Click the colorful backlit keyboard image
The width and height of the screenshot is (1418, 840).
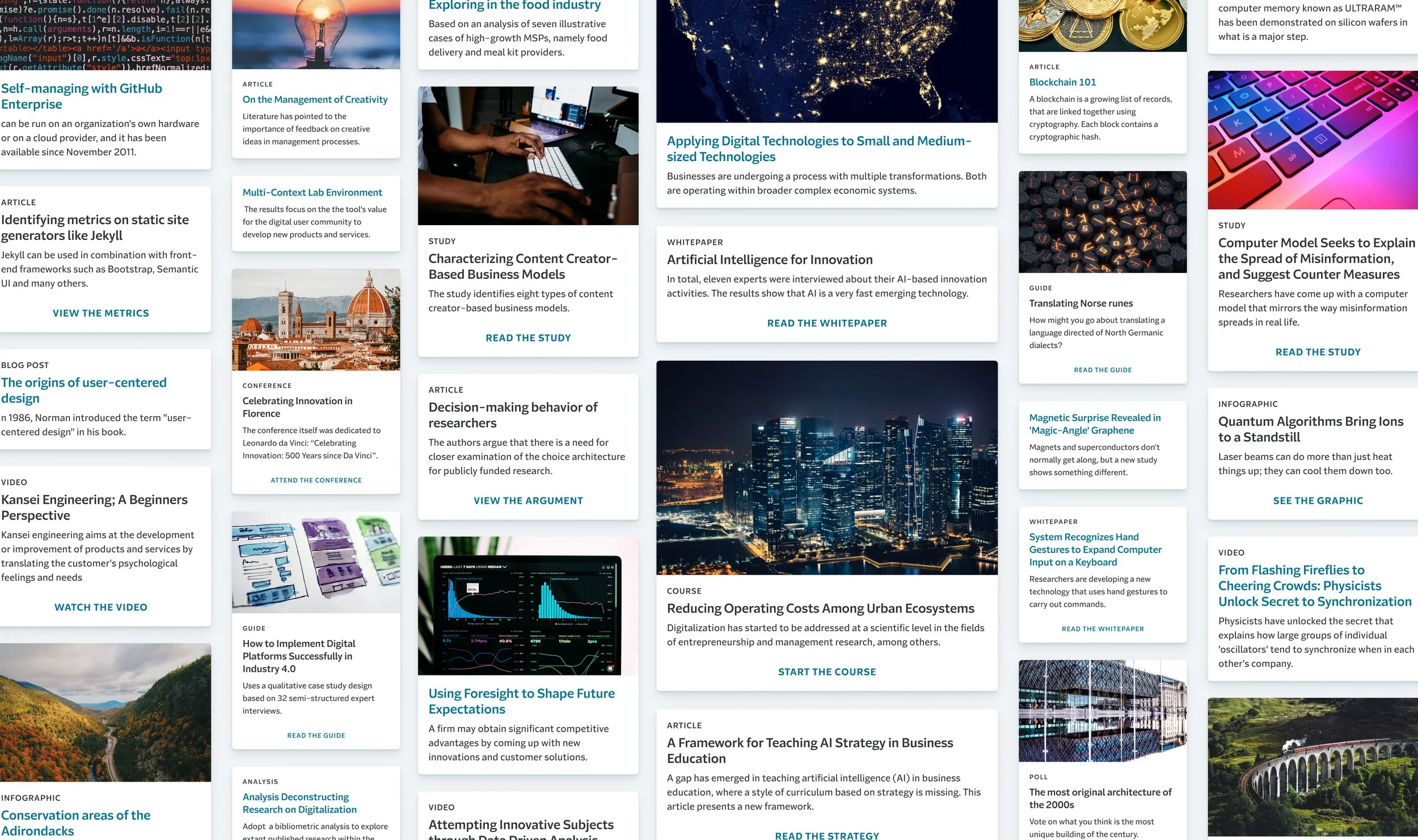[x=1312, y=140]
